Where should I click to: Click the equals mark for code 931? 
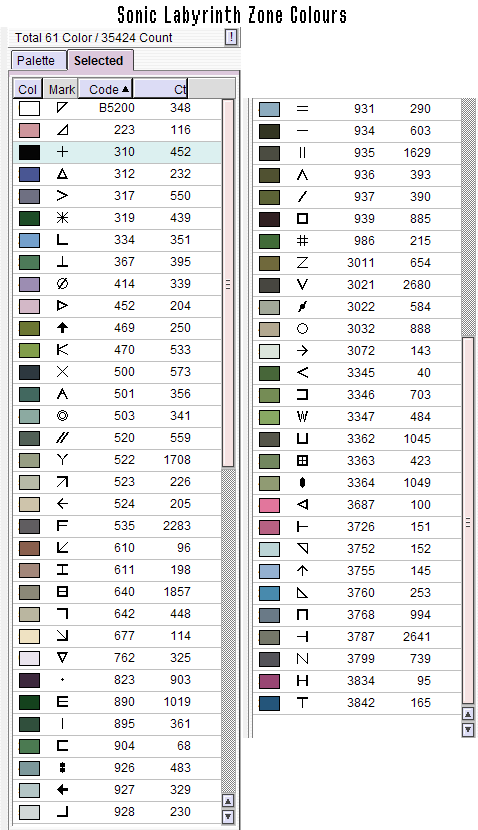[x=302, y=109]
